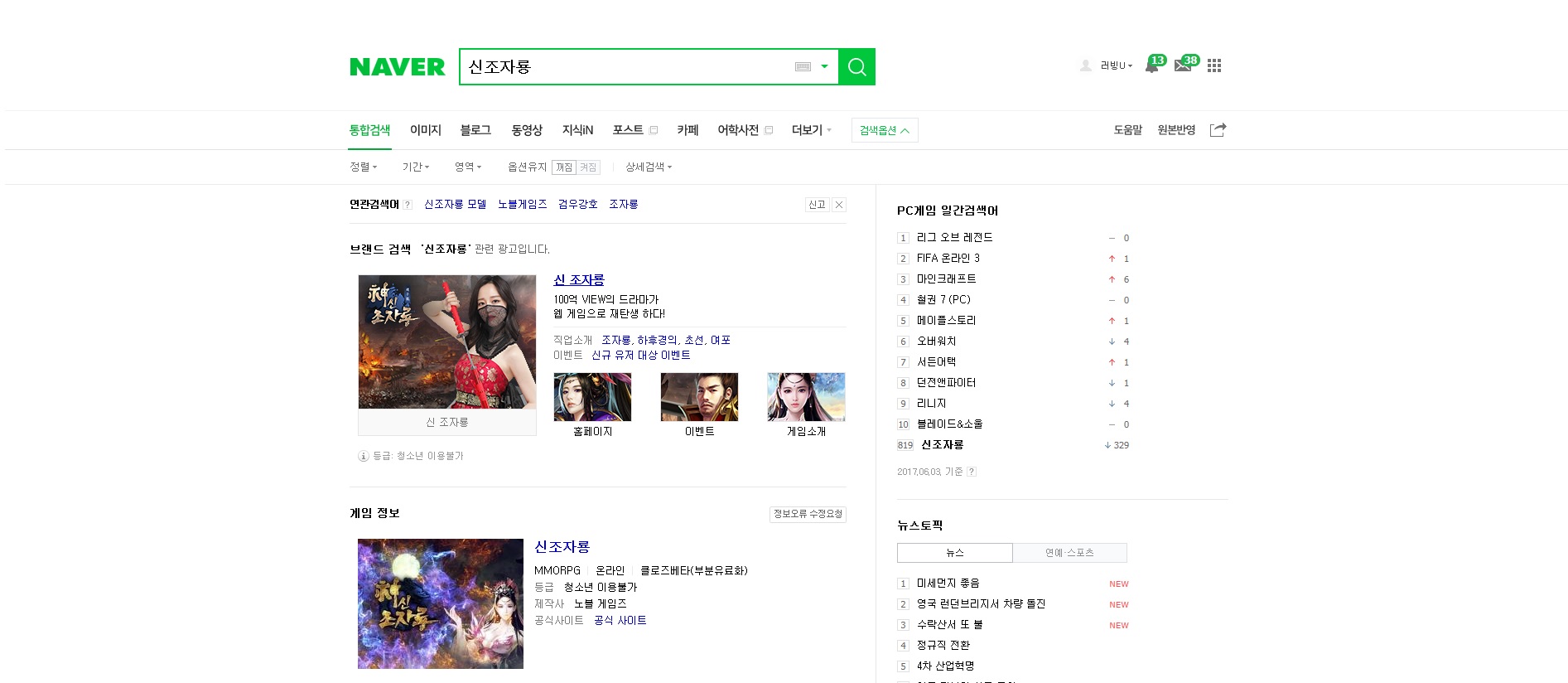The width and height of the screenshot is (1568, 683).
Task: Collapse the 검색옵션 toggle button
Action: coord(885,130)
